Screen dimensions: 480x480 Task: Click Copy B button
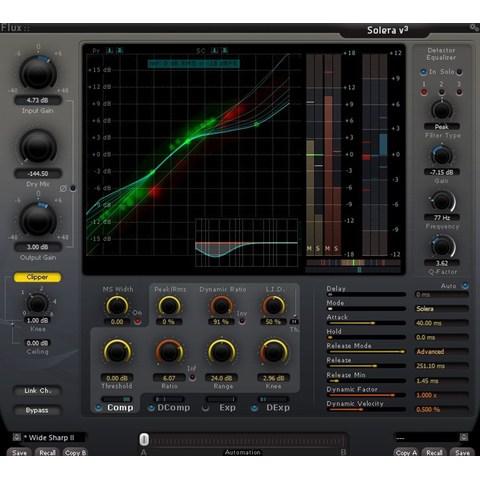coord(75,452)
